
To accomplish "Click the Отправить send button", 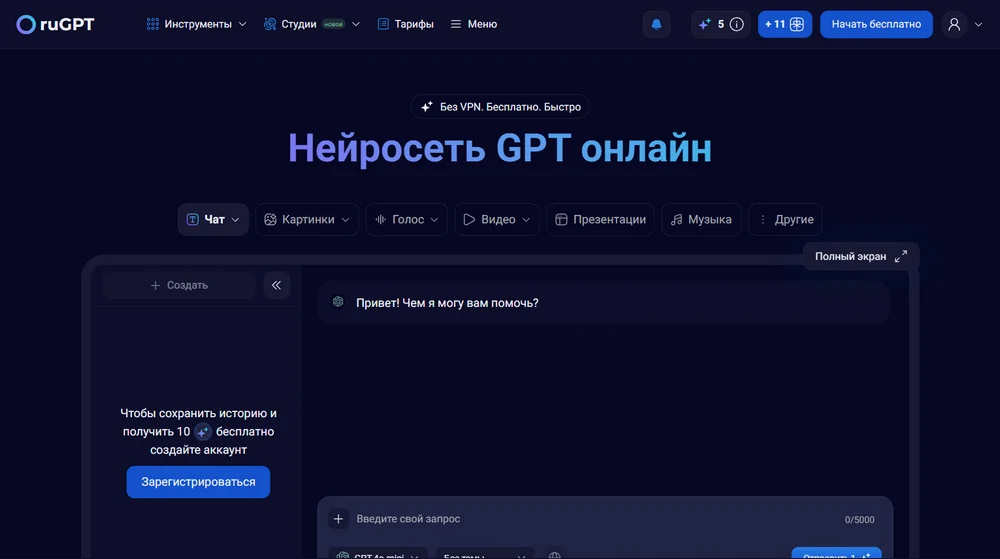I will pos(837,555).
